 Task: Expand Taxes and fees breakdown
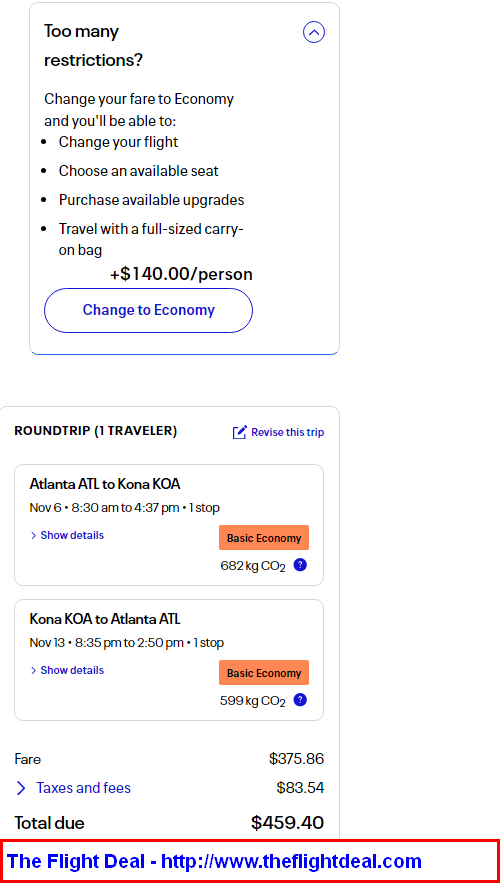click(x=83, y=788)
